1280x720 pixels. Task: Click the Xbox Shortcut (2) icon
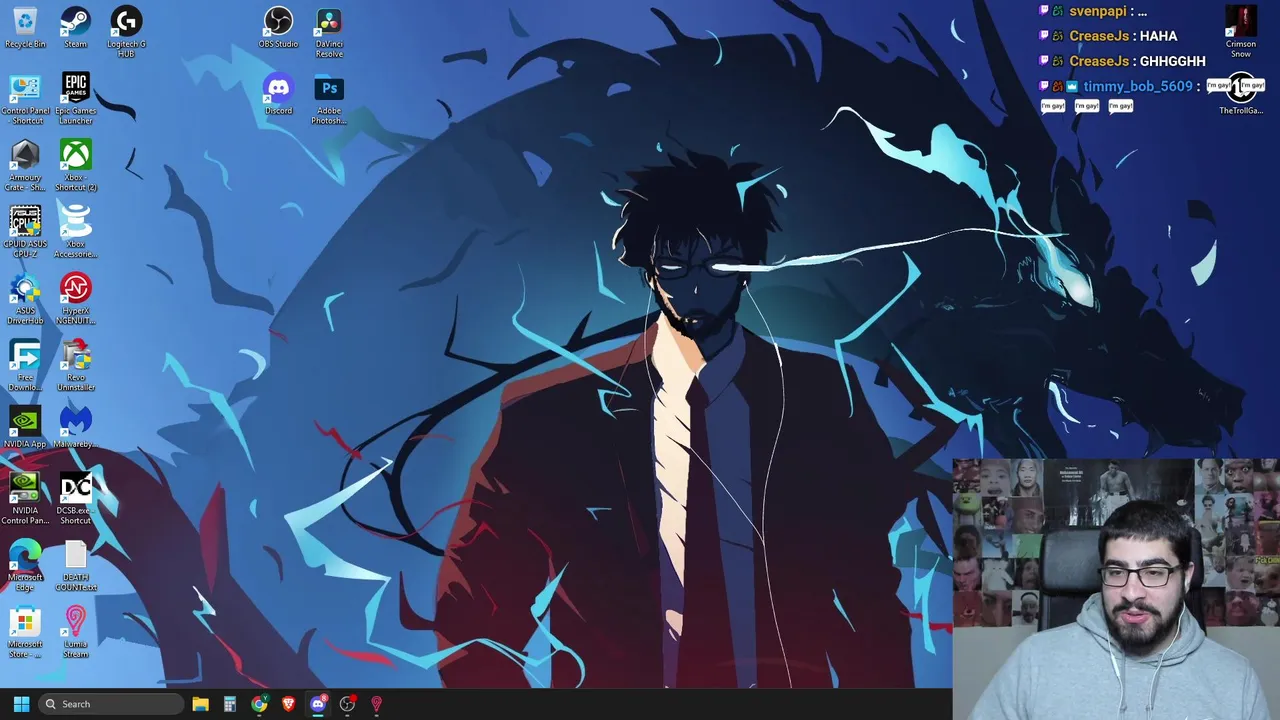(x=75, y=166)
